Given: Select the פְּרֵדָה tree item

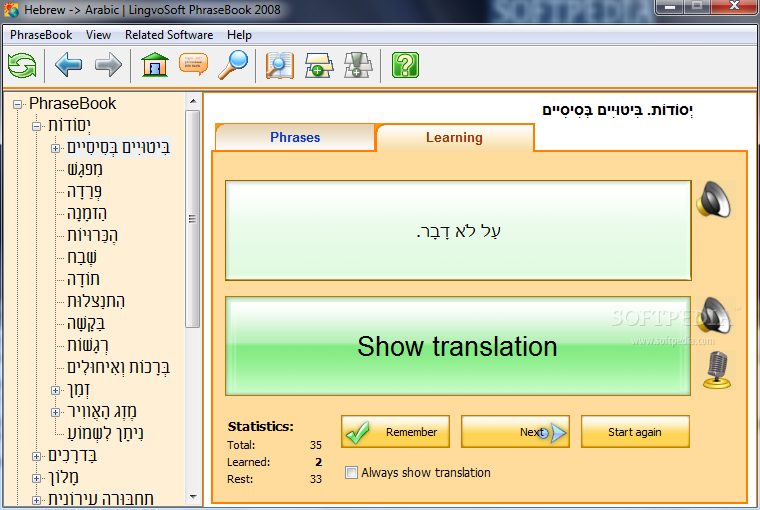Looking at the screenshot, I should [84, 191].
